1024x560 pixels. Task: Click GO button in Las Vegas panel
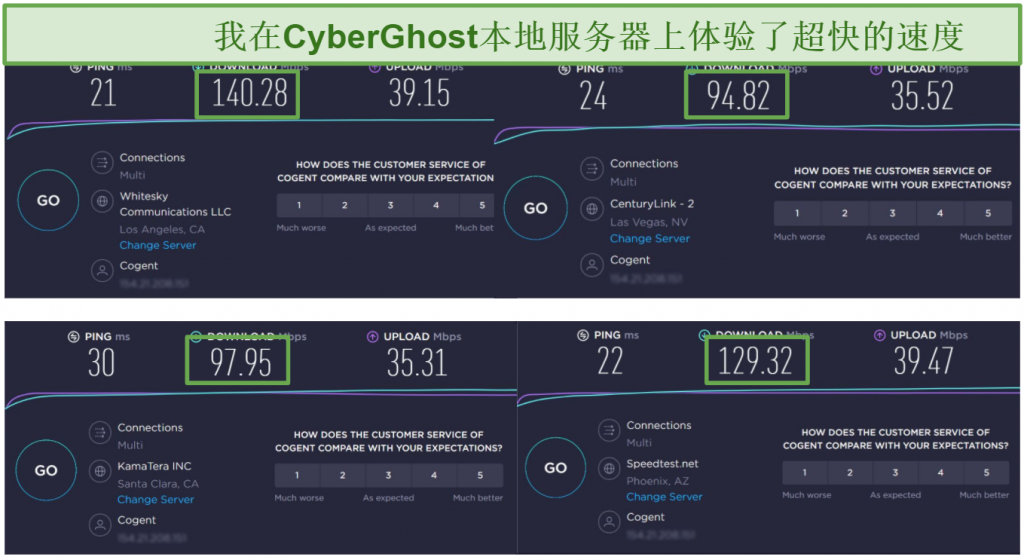coord(536,208)
